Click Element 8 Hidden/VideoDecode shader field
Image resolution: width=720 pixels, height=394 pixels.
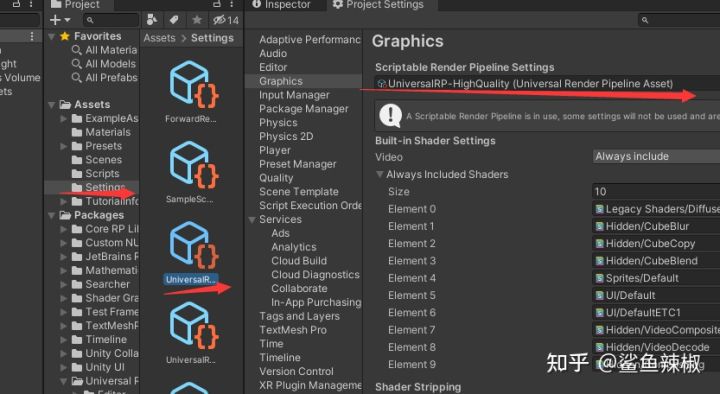(656, 347)
